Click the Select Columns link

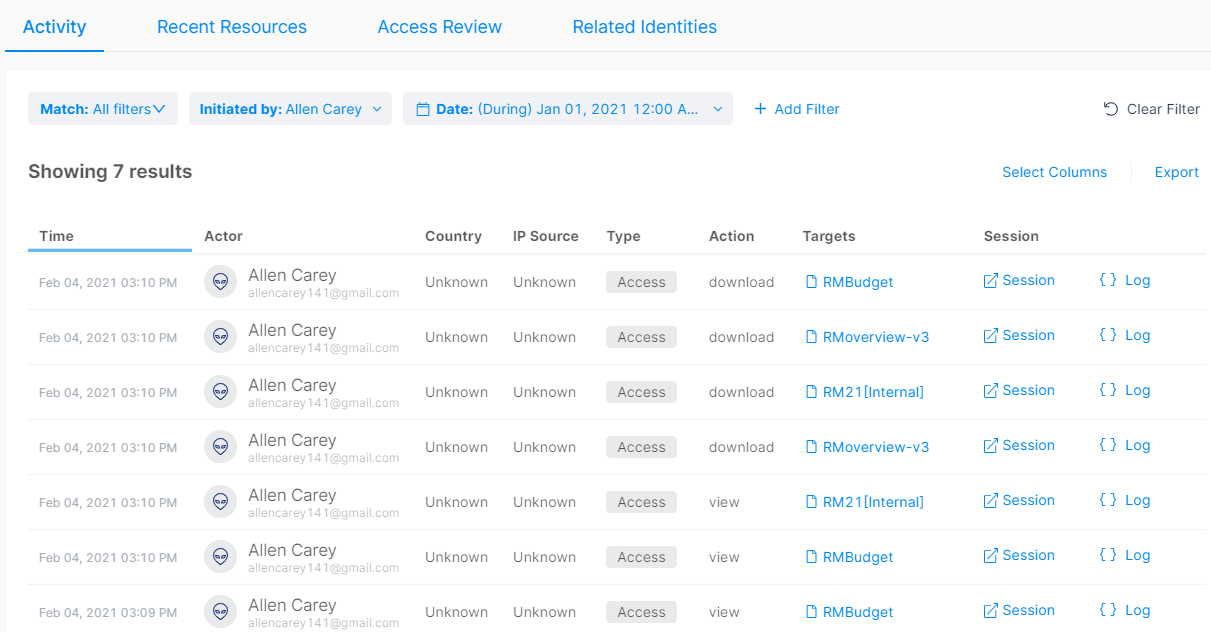(x=1054, y=172)
